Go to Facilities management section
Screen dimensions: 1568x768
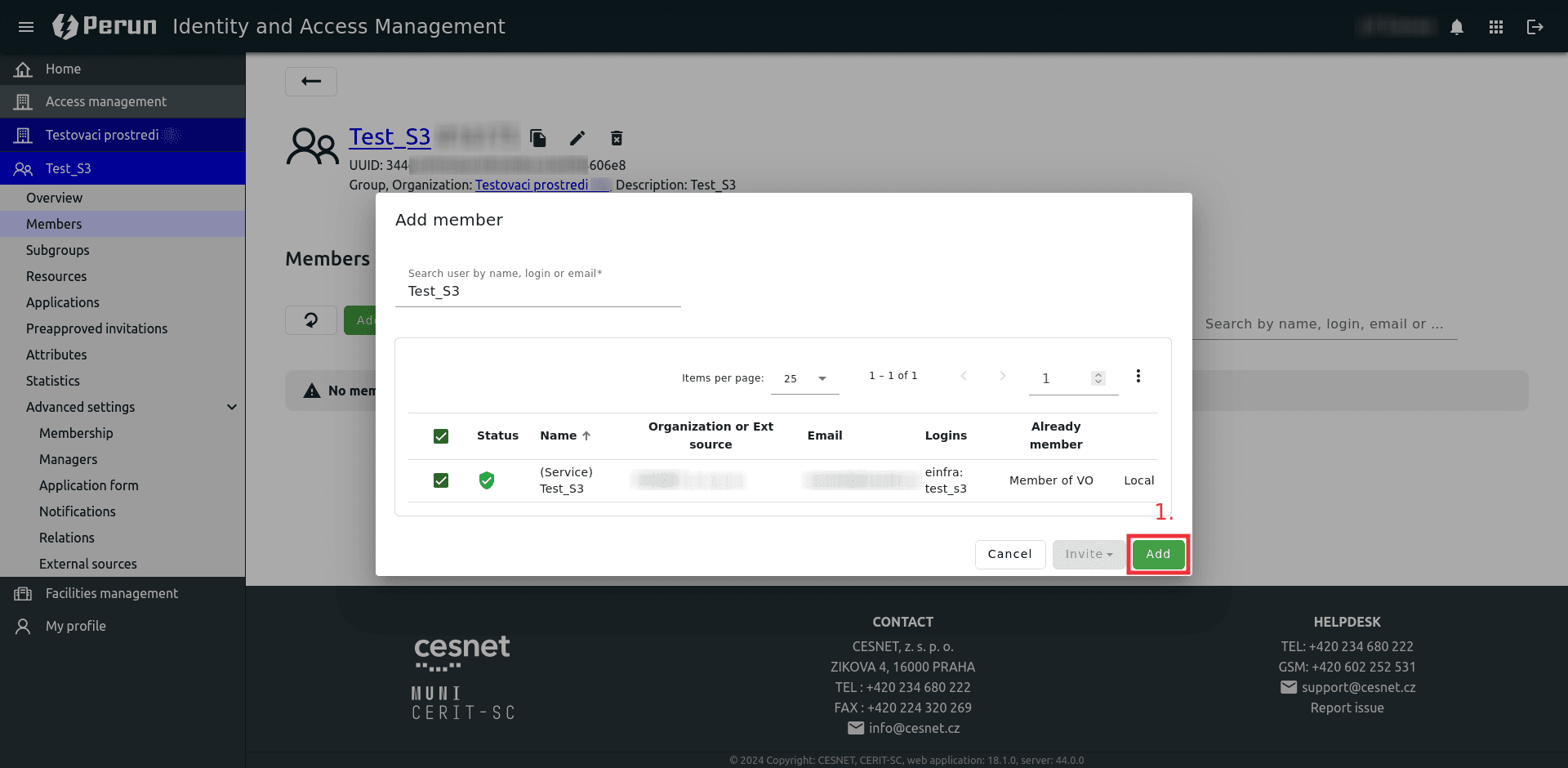[111, 593]
